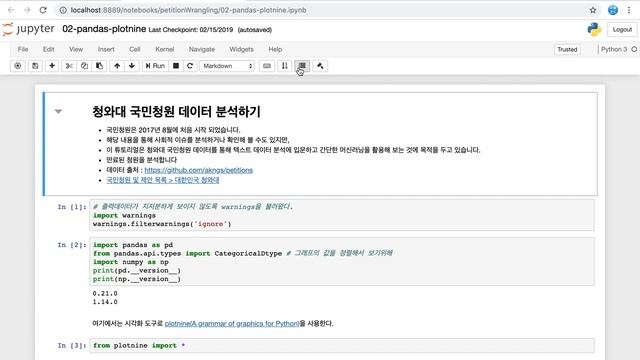Click the In [2] prompt label
The height and width of the screenshot is (360, 640).
[x=72, y=245]
